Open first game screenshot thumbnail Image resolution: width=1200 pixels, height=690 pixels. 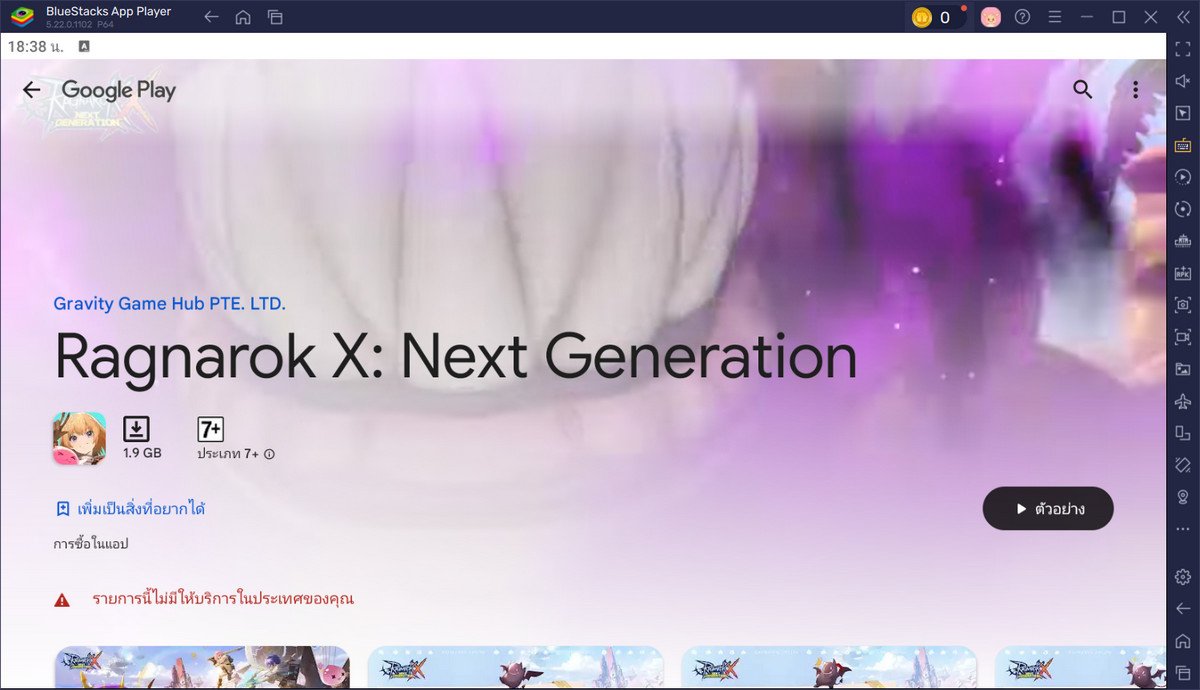point(202,667)
